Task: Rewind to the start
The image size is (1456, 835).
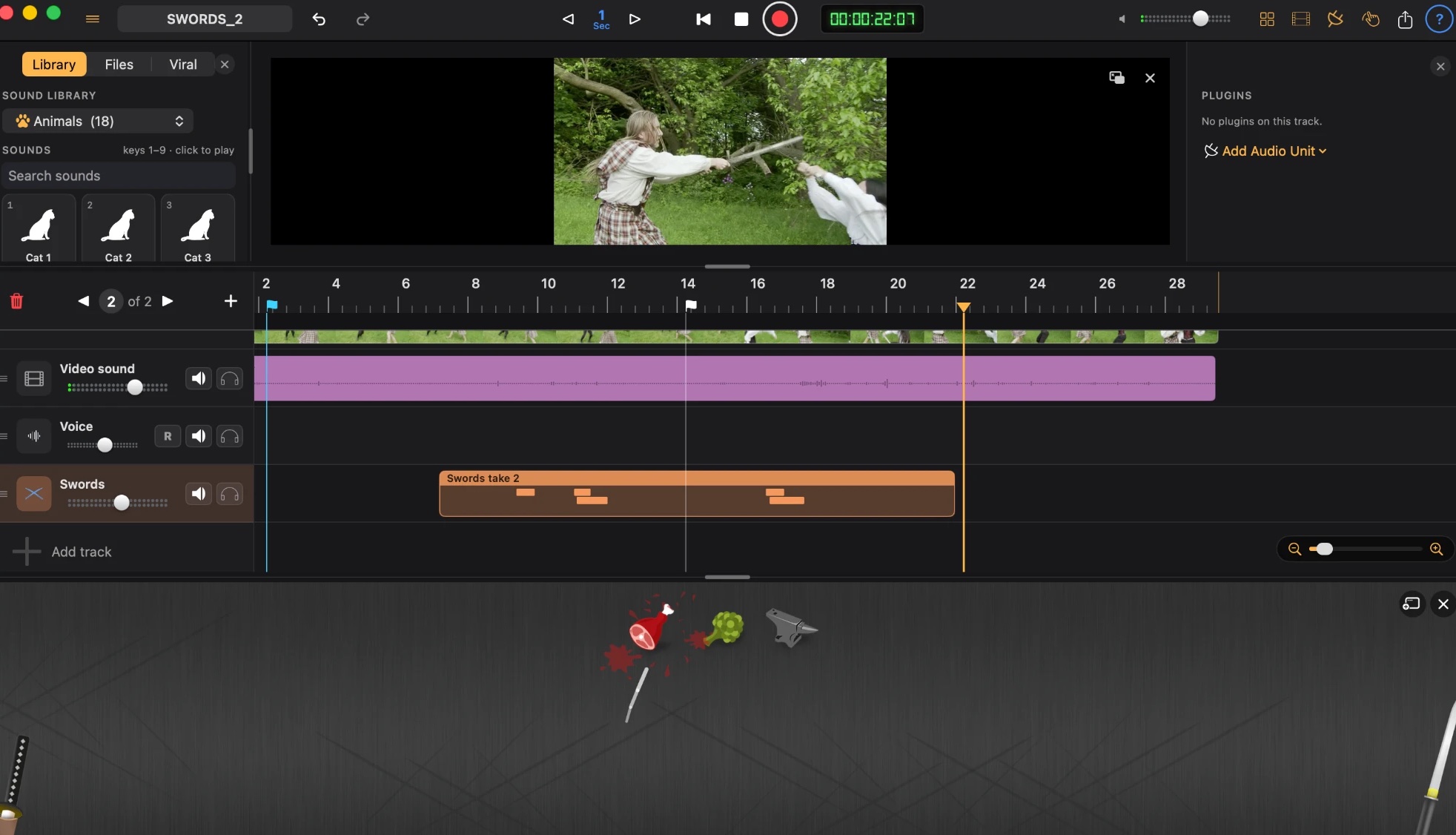Action: click(x=704, y=19)
